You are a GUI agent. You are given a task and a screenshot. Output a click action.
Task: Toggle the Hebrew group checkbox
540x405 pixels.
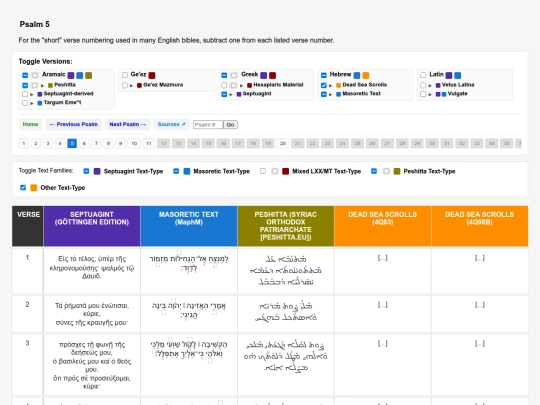tap(324, 75)
